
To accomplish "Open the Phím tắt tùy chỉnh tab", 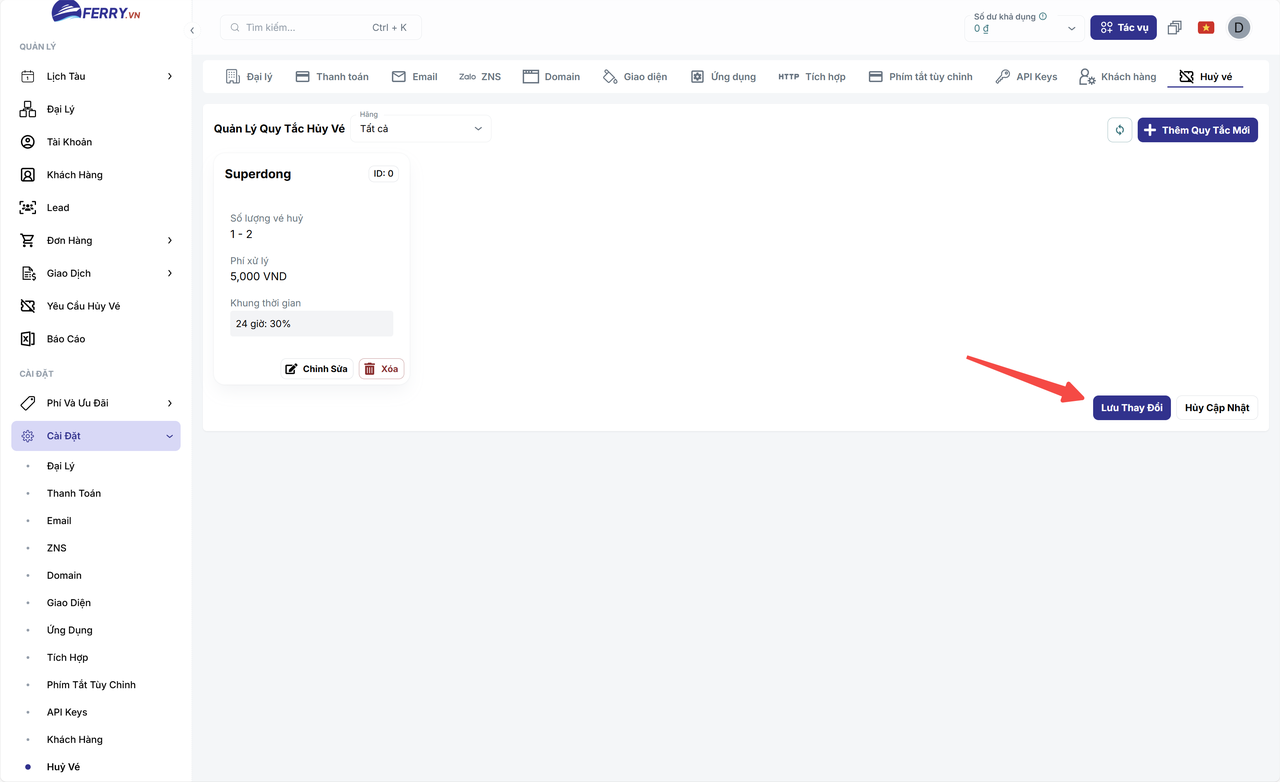I will pos(920,76).
